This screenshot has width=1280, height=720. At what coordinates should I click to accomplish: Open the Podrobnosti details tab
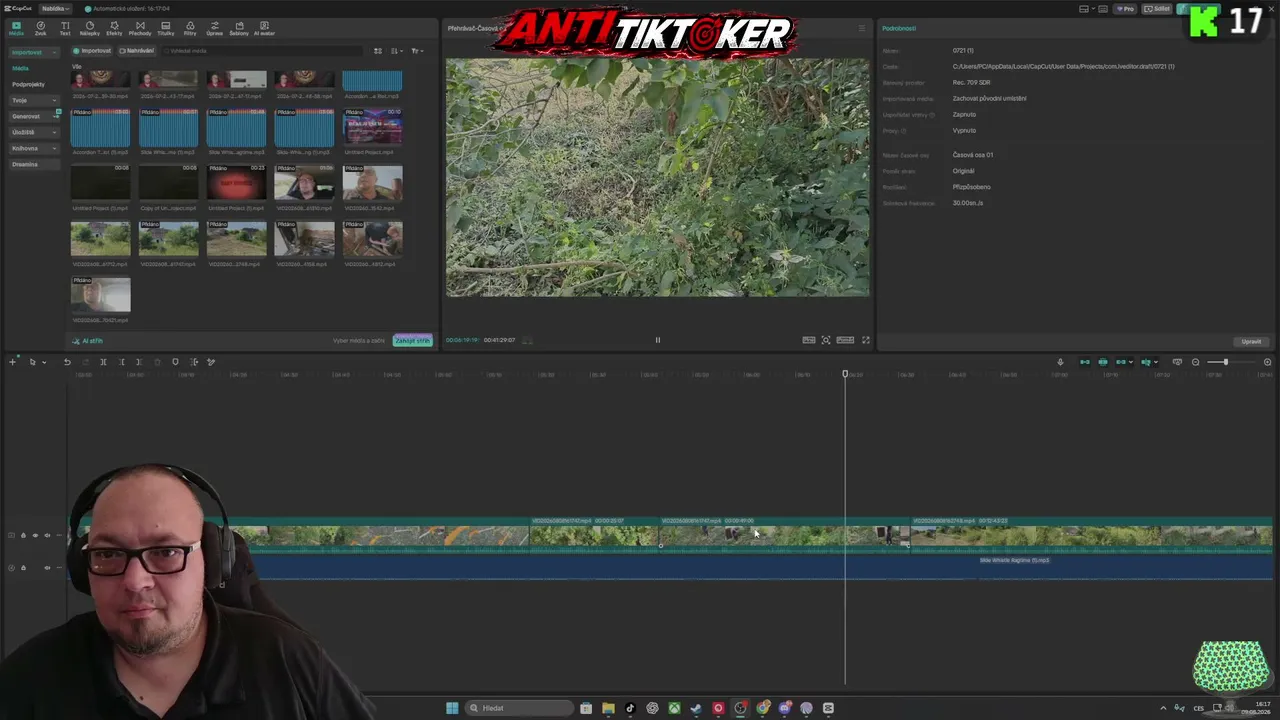[x=899, y=28]
